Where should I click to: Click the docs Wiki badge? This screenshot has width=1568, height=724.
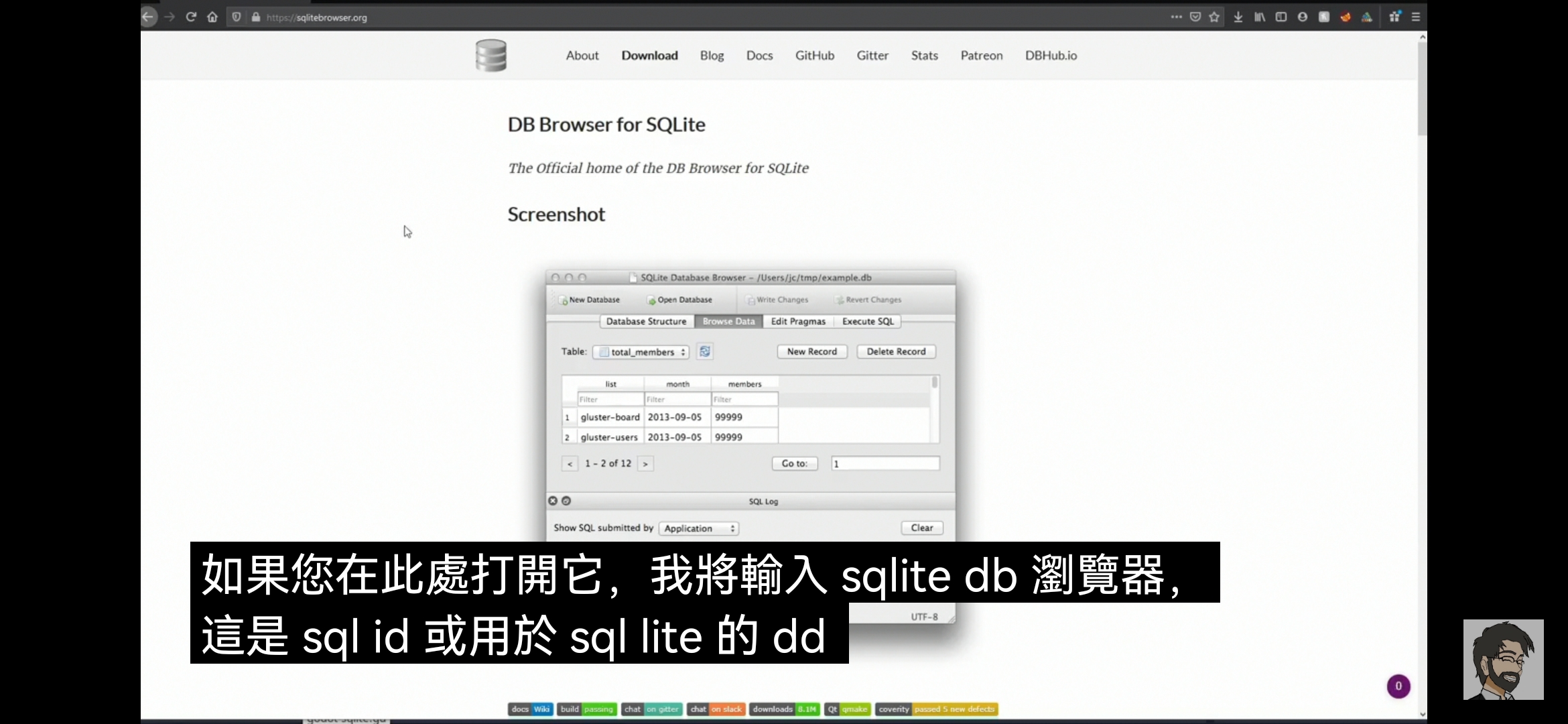point(531,709)
